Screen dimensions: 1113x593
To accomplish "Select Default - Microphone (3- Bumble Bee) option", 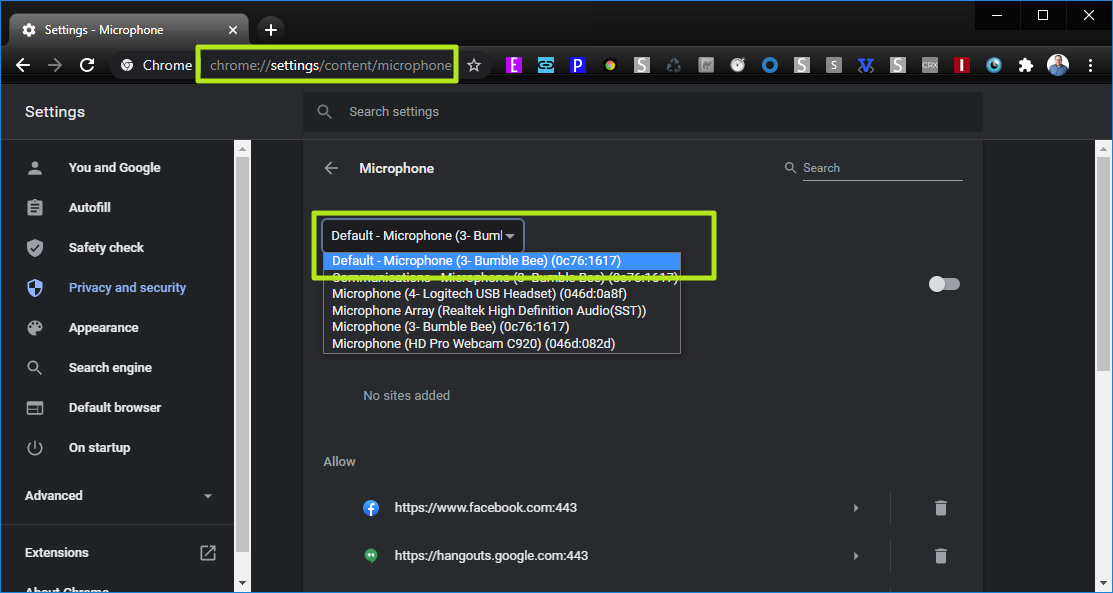I will tap(502, 261).
